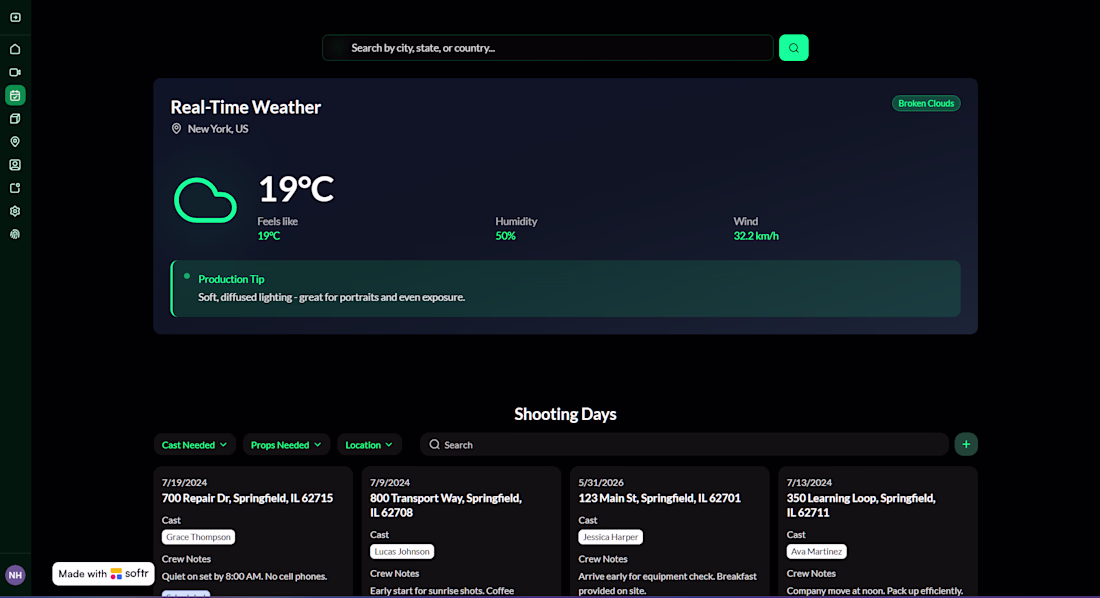Click the Lucas Johnson cast tag

(402, 552)
